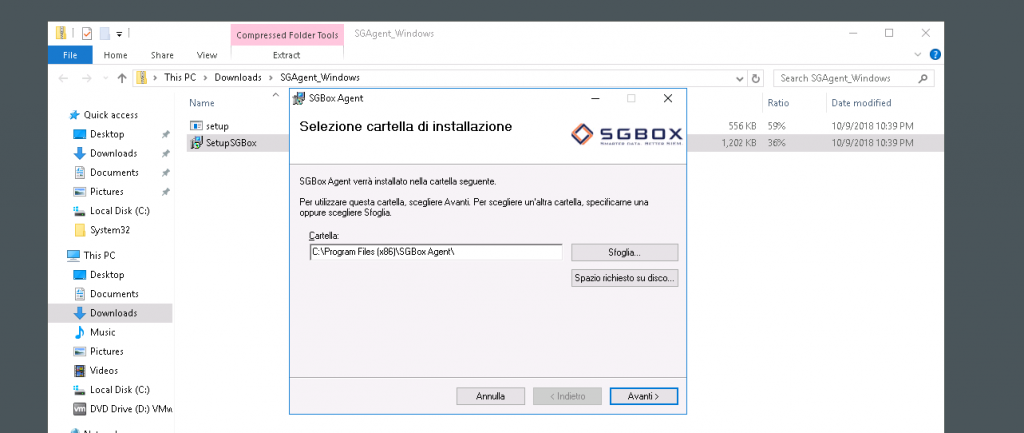Image resolution: width=1024 pixels, height=433 pixels.
Task: Open Quick access in the navigation pane
Action: pyautogui.click(x=110, y=115)
